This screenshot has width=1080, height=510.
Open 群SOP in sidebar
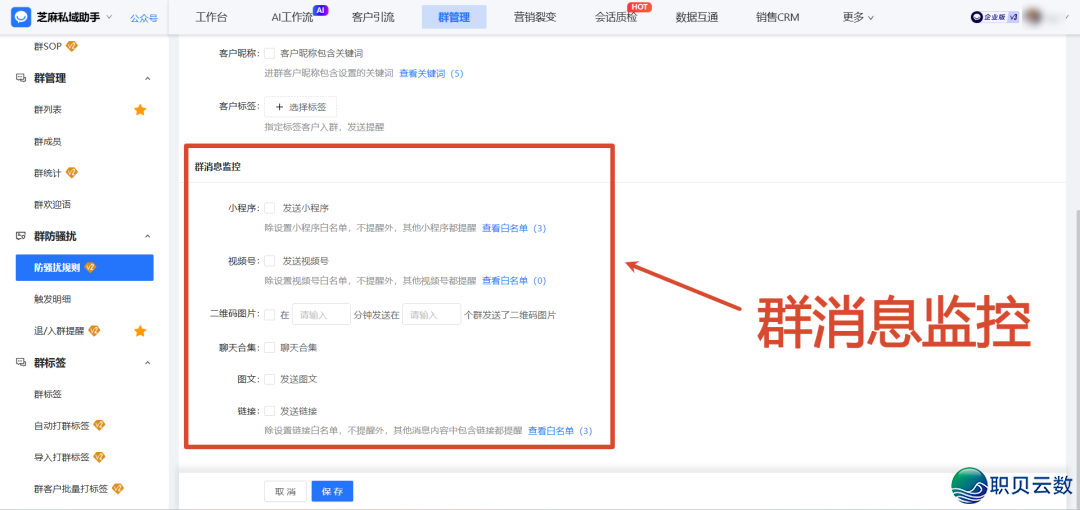48,46
